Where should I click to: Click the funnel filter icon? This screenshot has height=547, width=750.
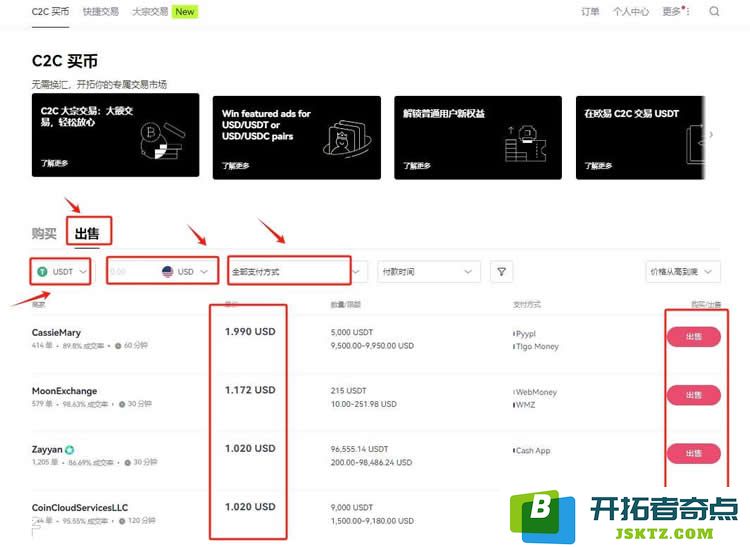(x=501, y=272)
